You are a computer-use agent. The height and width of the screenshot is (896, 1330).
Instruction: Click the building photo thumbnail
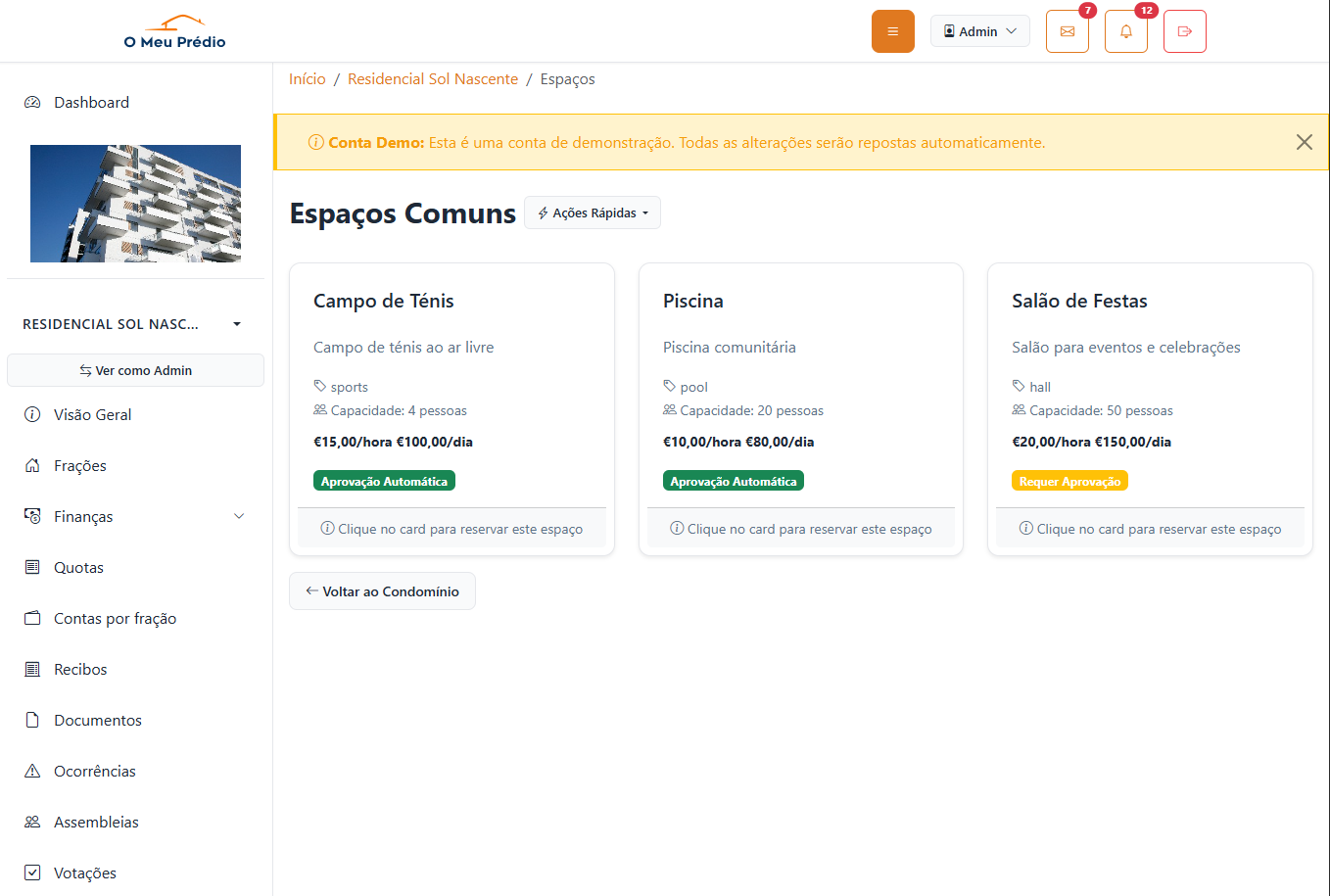[135, 203]
